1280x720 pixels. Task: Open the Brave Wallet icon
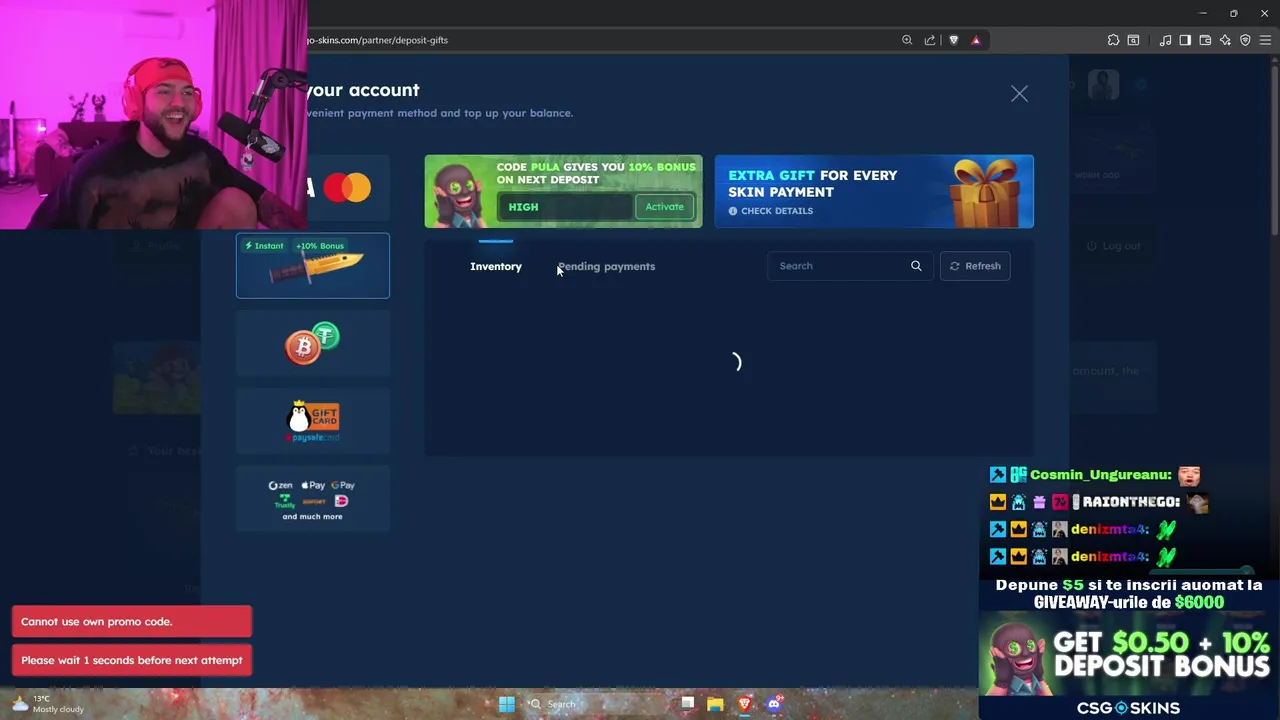[1205, 40]
